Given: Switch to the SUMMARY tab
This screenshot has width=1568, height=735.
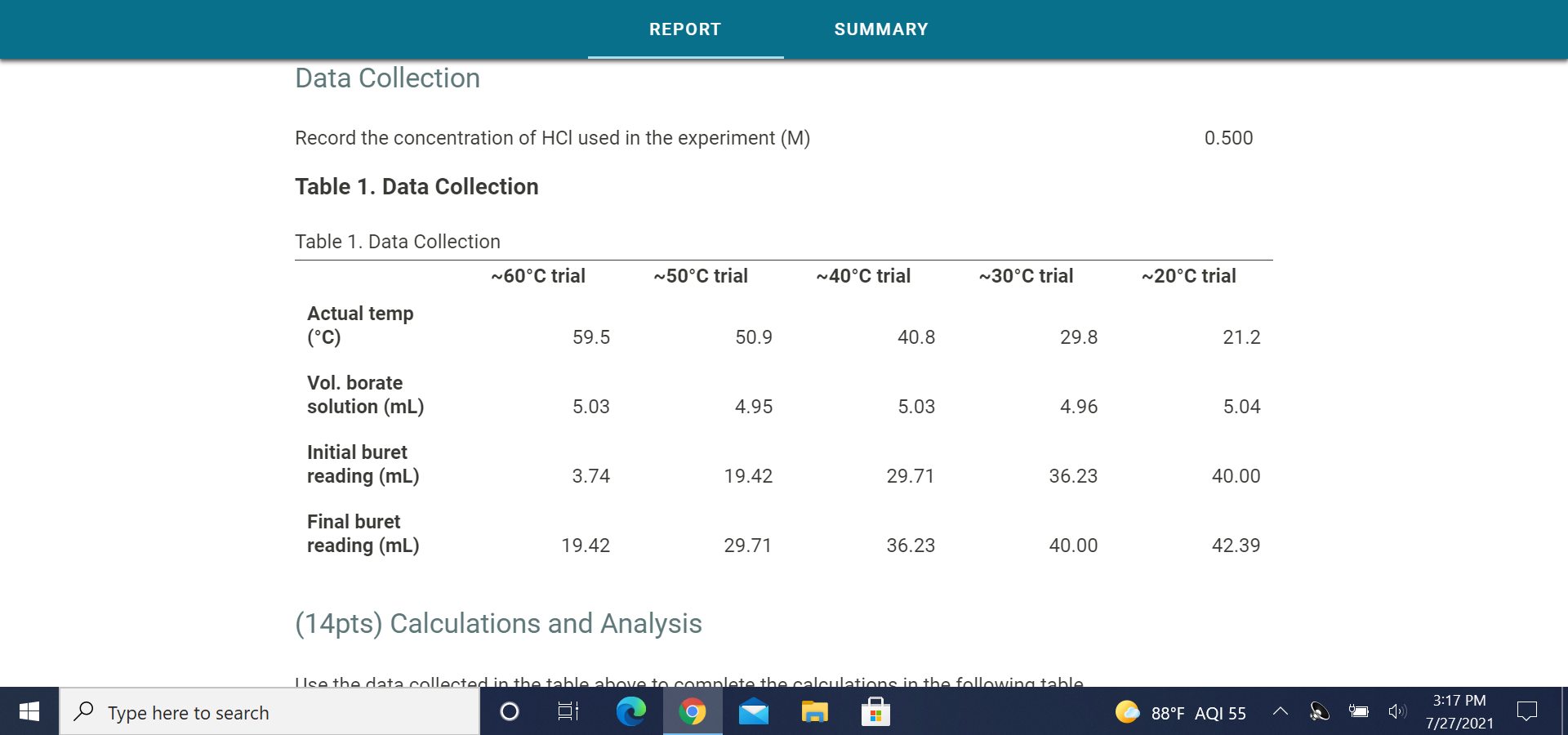Looking at the screenshot, I should tap(881, 29).
